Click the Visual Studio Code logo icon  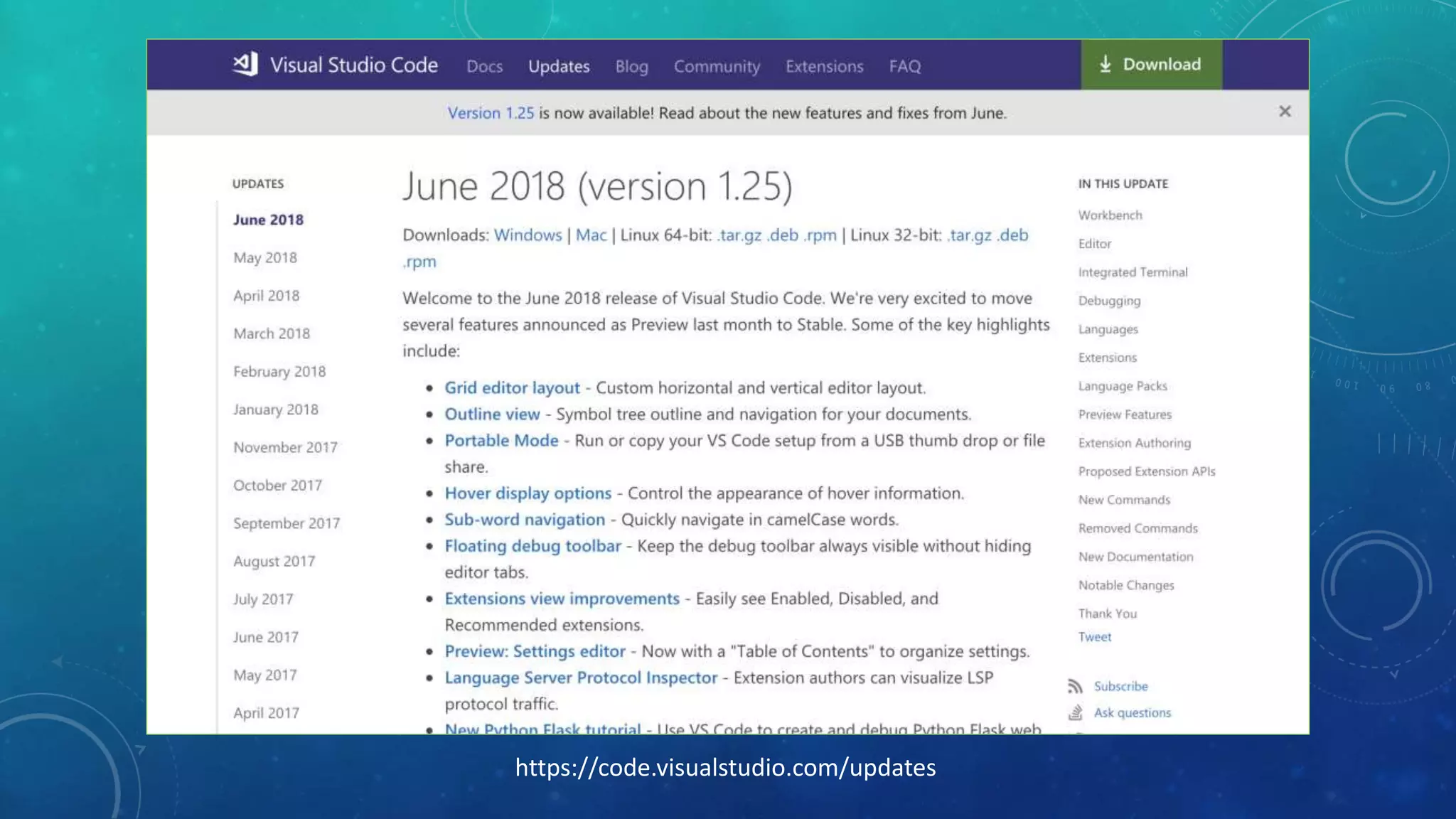pos(245,65)
